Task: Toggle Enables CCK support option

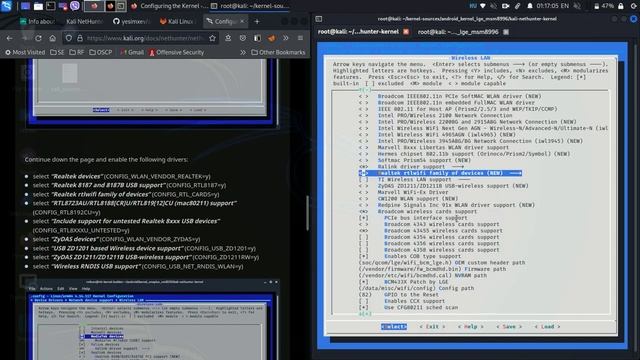Action: pyautogui.click(x=402, y=301)
